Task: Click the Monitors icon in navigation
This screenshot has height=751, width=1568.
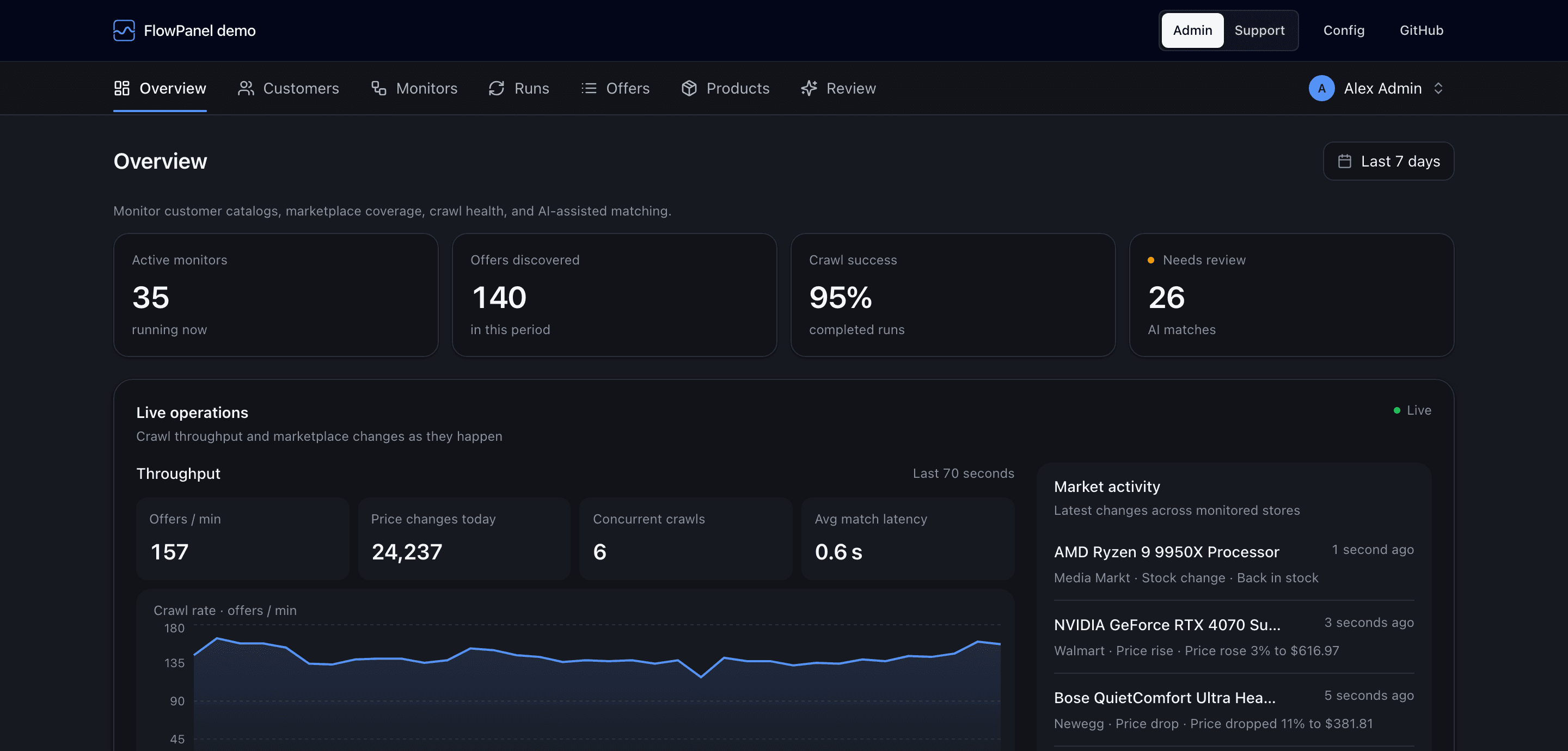Action: pos(378,88)
